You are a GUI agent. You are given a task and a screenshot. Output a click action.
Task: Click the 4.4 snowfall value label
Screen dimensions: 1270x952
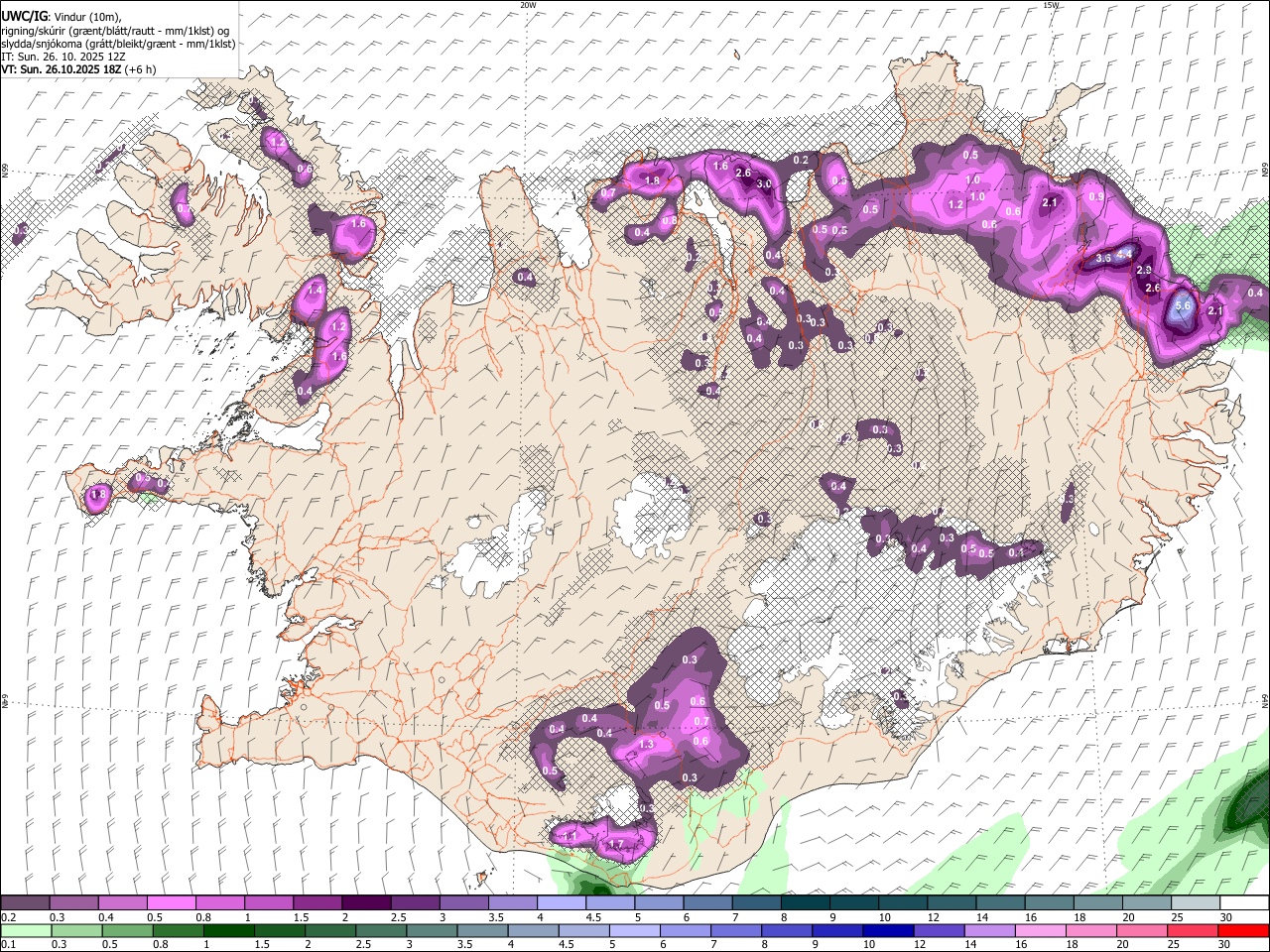[x=1124, y=255]
